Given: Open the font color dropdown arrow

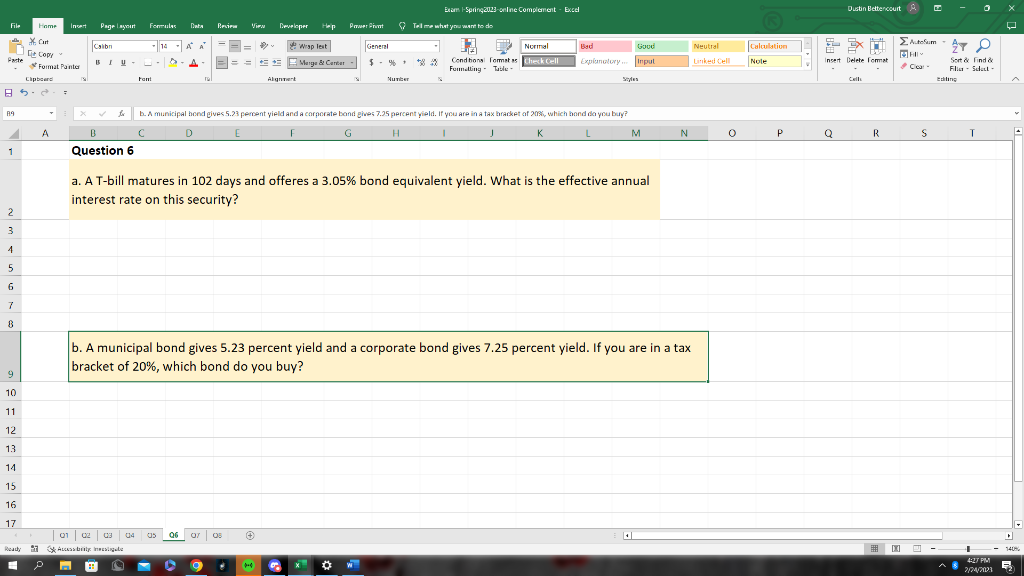Looking at the screenshot, I should pyautogui.click(x=203, y=63).
